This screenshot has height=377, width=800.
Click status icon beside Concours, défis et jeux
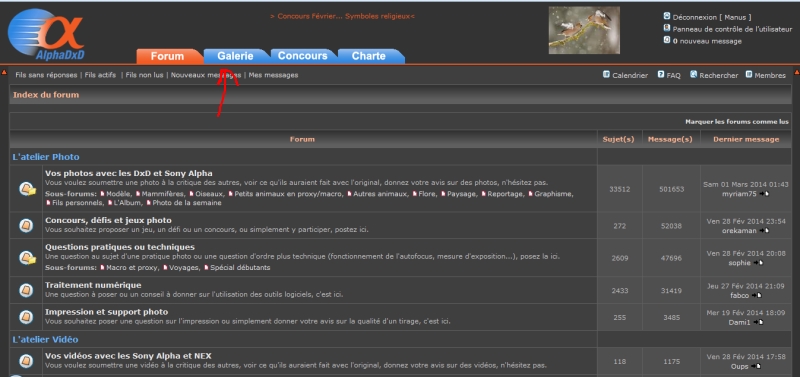26,225
